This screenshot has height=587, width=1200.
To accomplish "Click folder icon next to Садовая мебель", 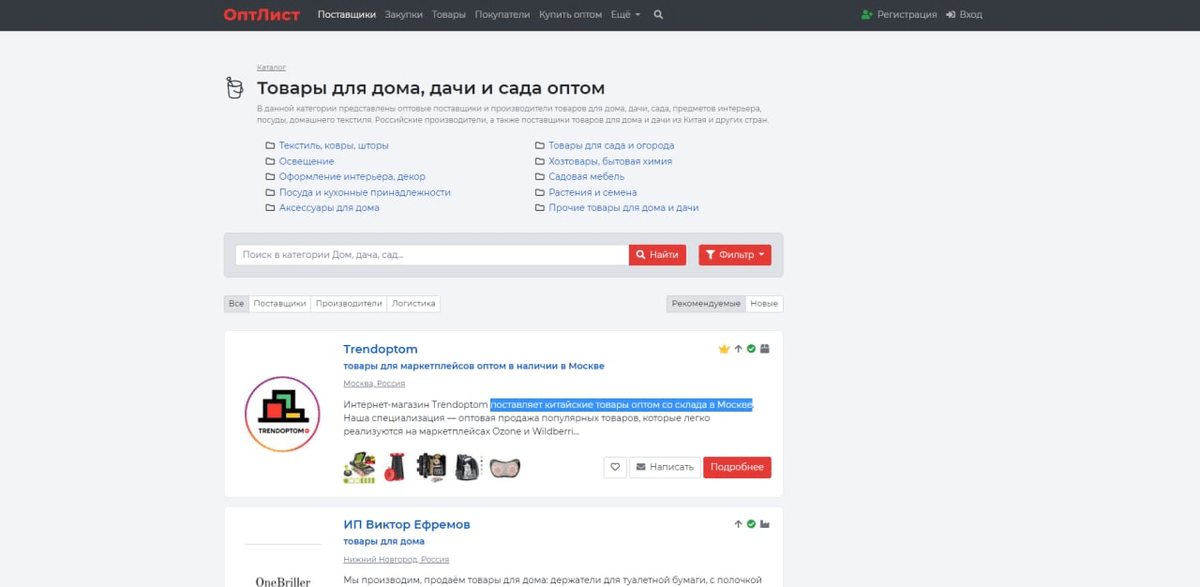I will tap(540, 177).
